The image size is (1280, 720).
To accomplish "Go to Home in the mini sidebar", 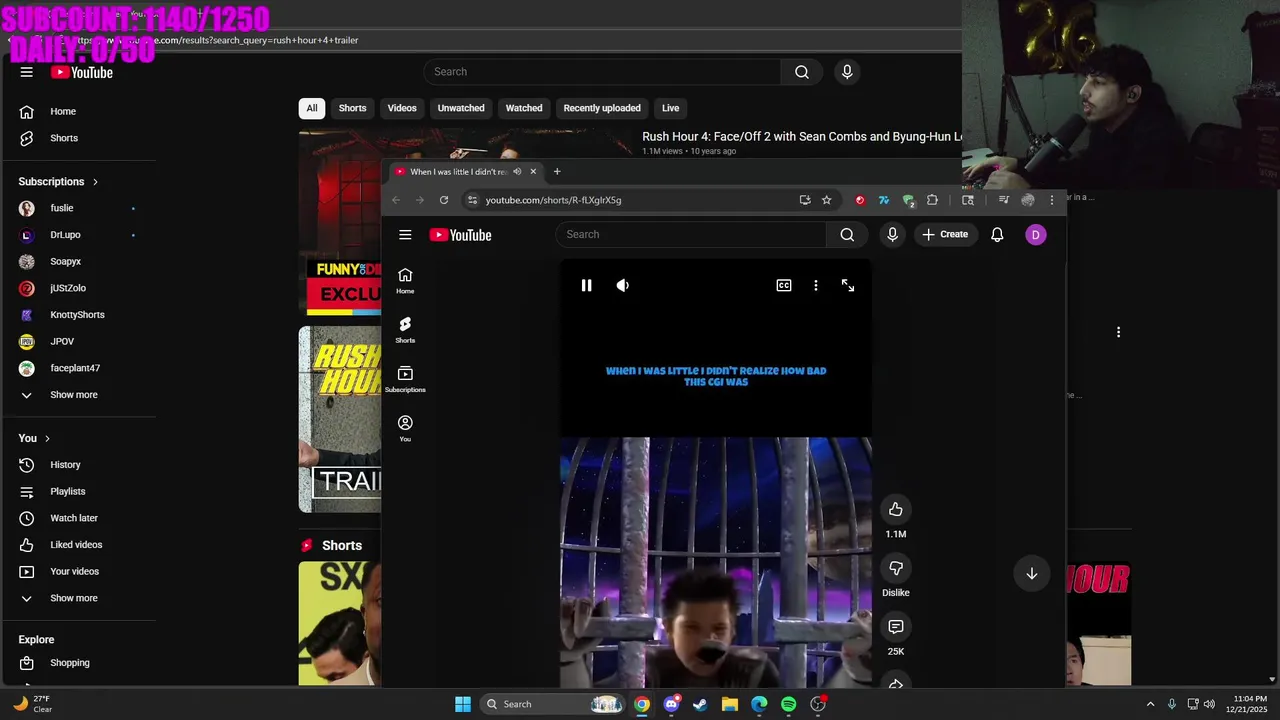I will tap(405, 281).
